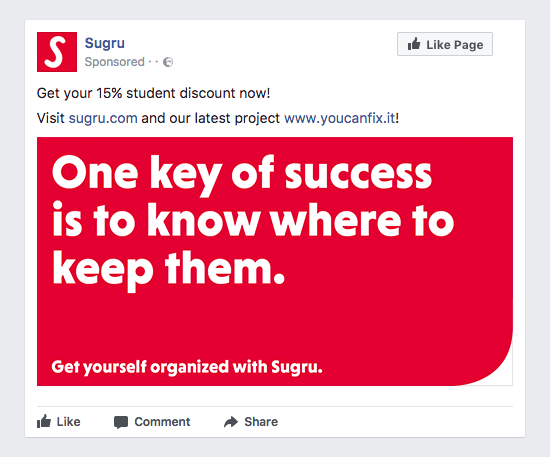Click the Share arrow icon
Image resolution: width=550 pixels, height=457 pixels.
(231, 422)
